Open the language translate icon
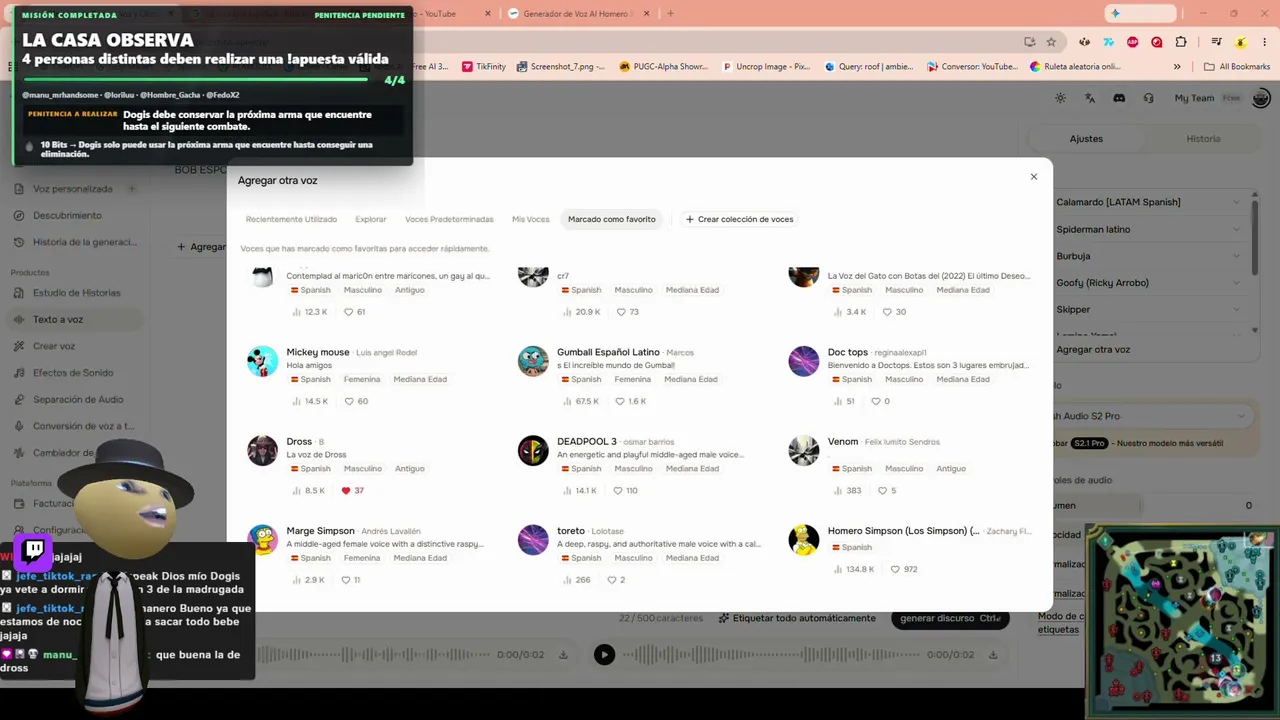This screenshot has height=720, width=1280. [x=1089, y=98]
